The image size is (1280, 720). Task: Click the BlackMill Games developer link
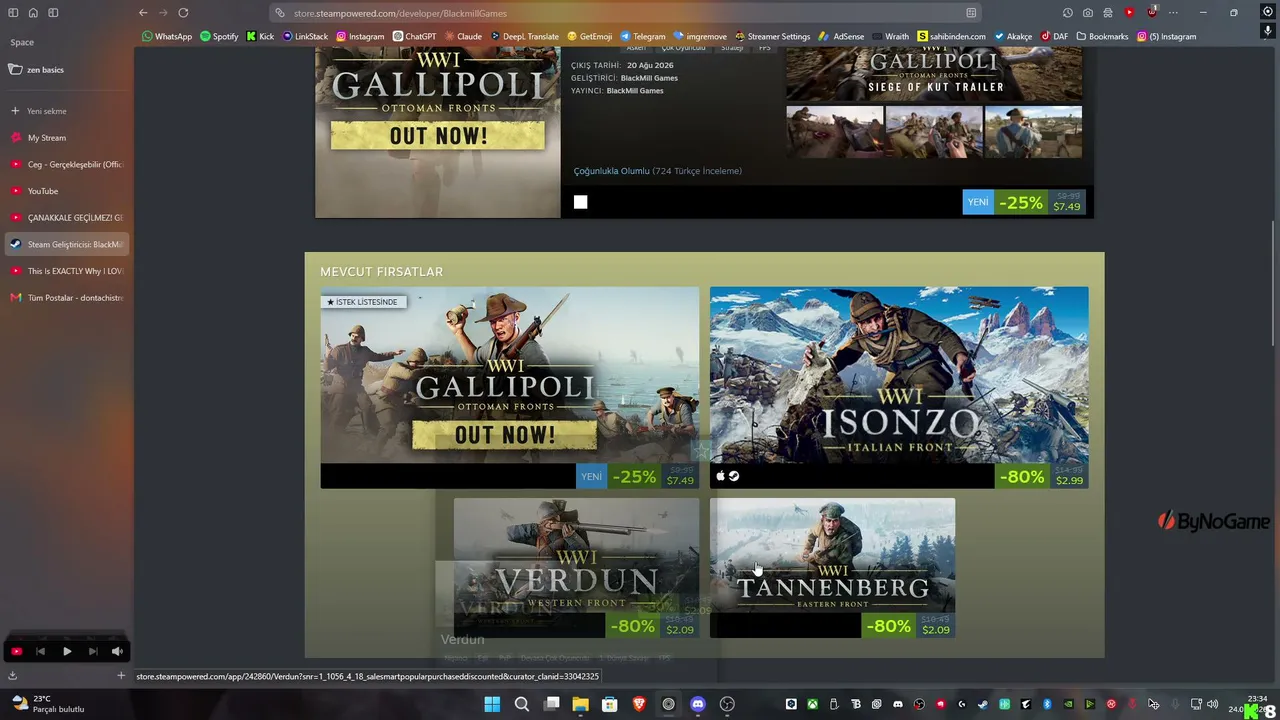649,78
